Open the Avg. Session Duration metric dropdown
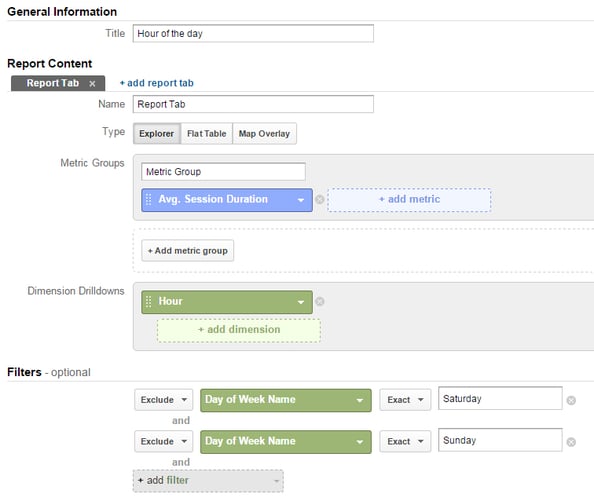The width and height of the screenshot is (594, 501). (x=301, y=200)
